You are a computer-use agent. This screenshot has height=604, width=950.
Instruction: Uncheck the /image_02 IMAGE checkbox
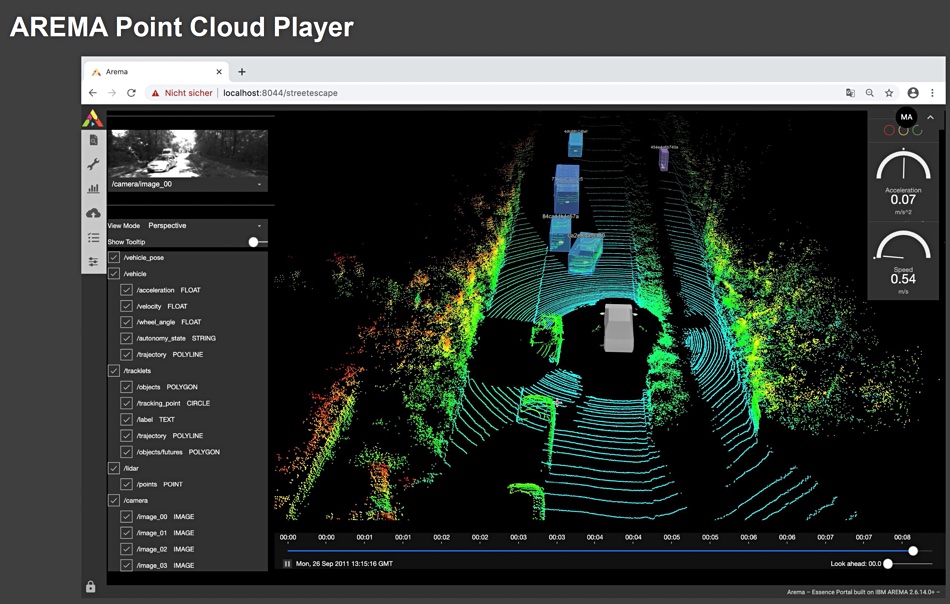pos(126,549)
